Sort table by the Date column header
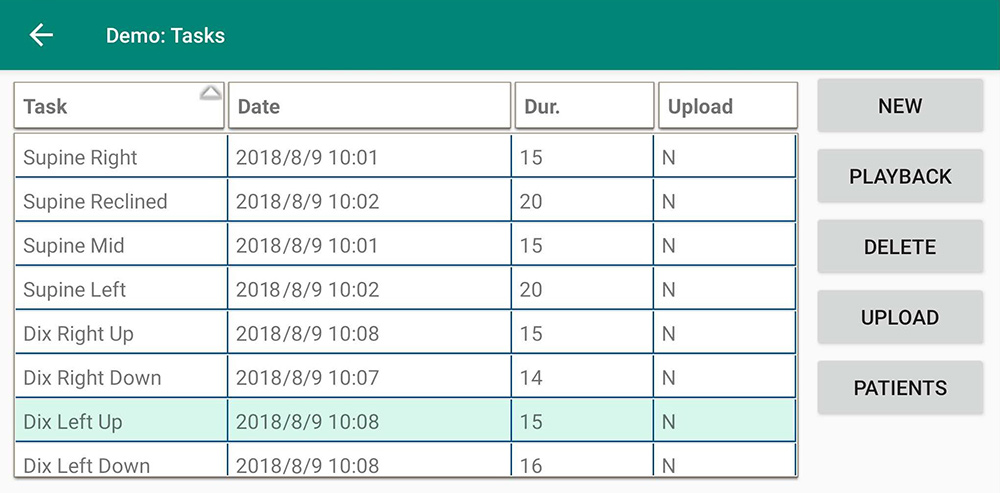 tap(369, 106)
